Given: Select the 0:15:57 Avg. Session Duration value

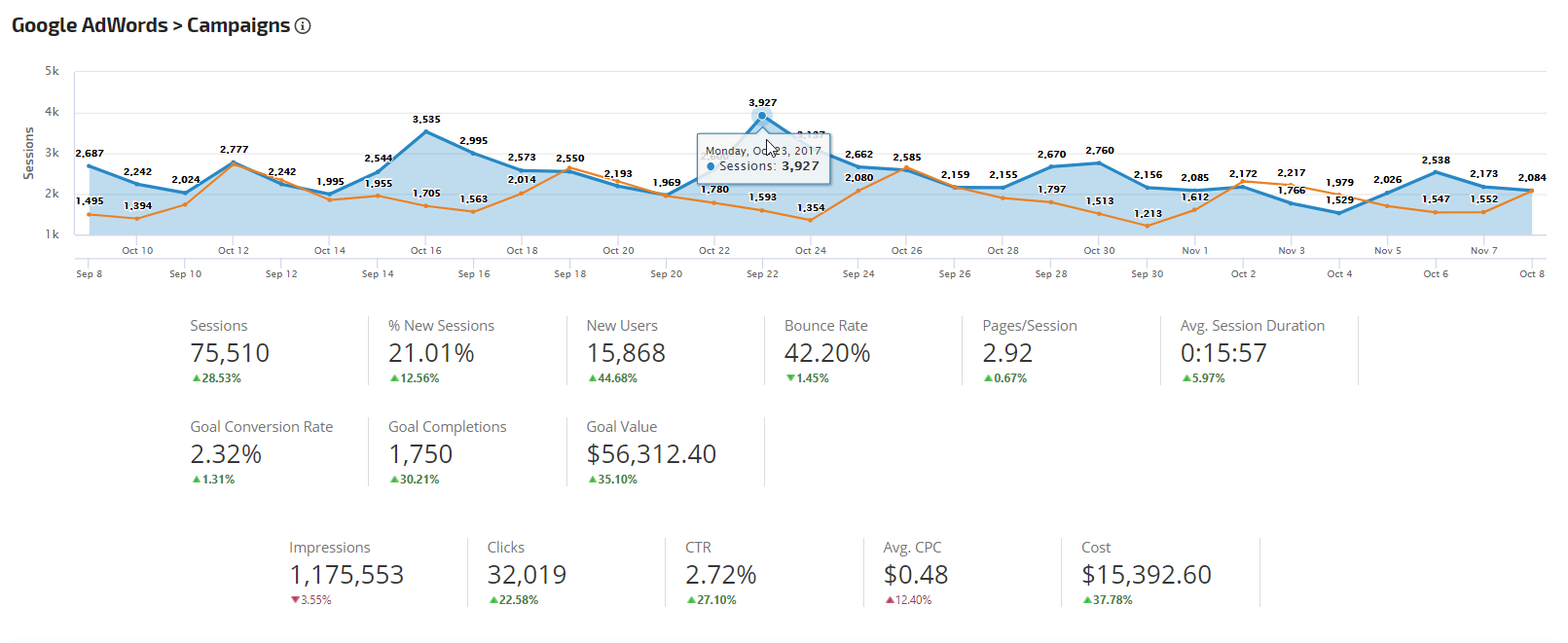Looking at the screenshot, I should (1223, 353).
